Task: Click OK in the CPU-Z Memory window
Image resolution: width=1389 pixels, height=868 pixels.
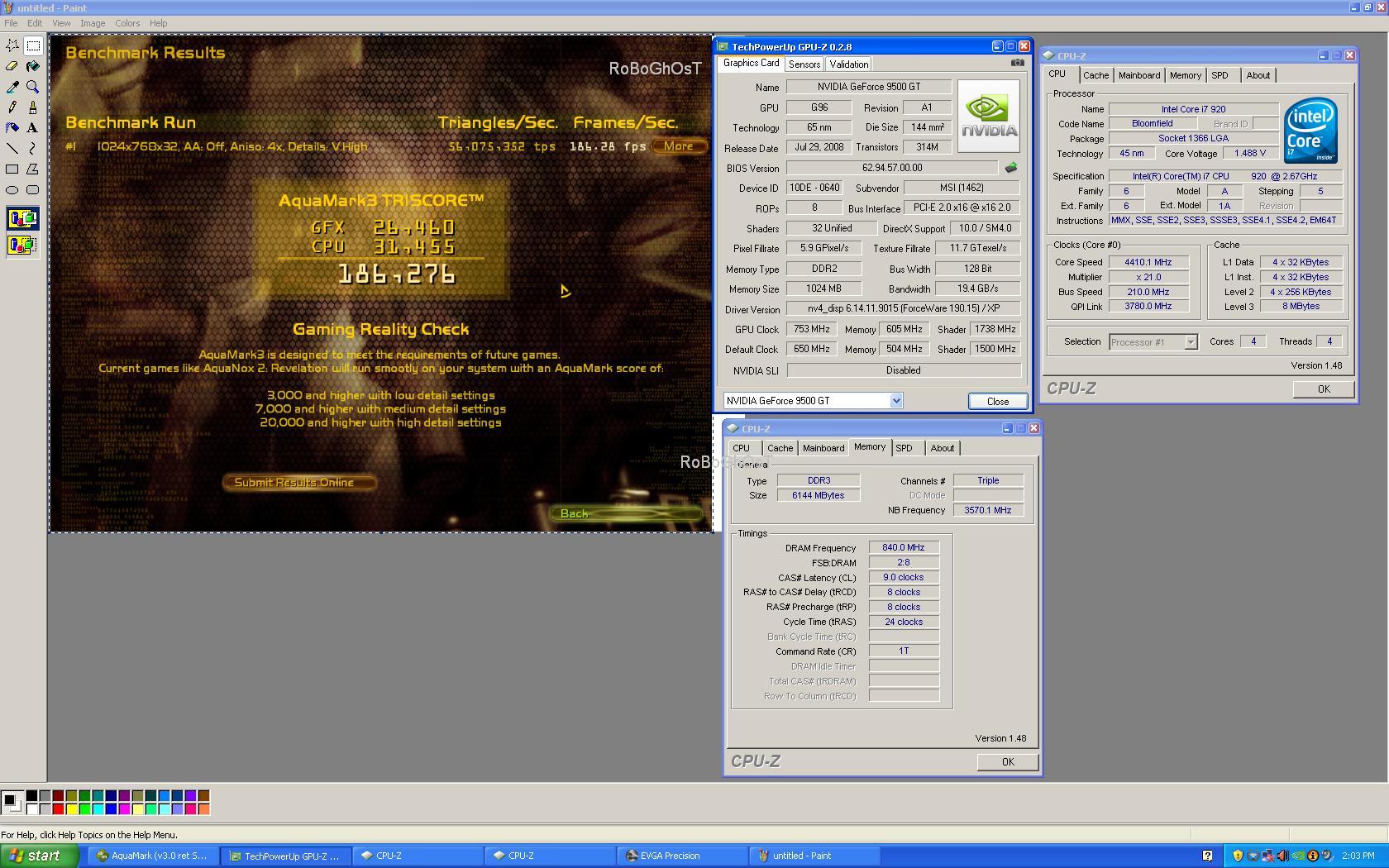Action: (1008, 761)
